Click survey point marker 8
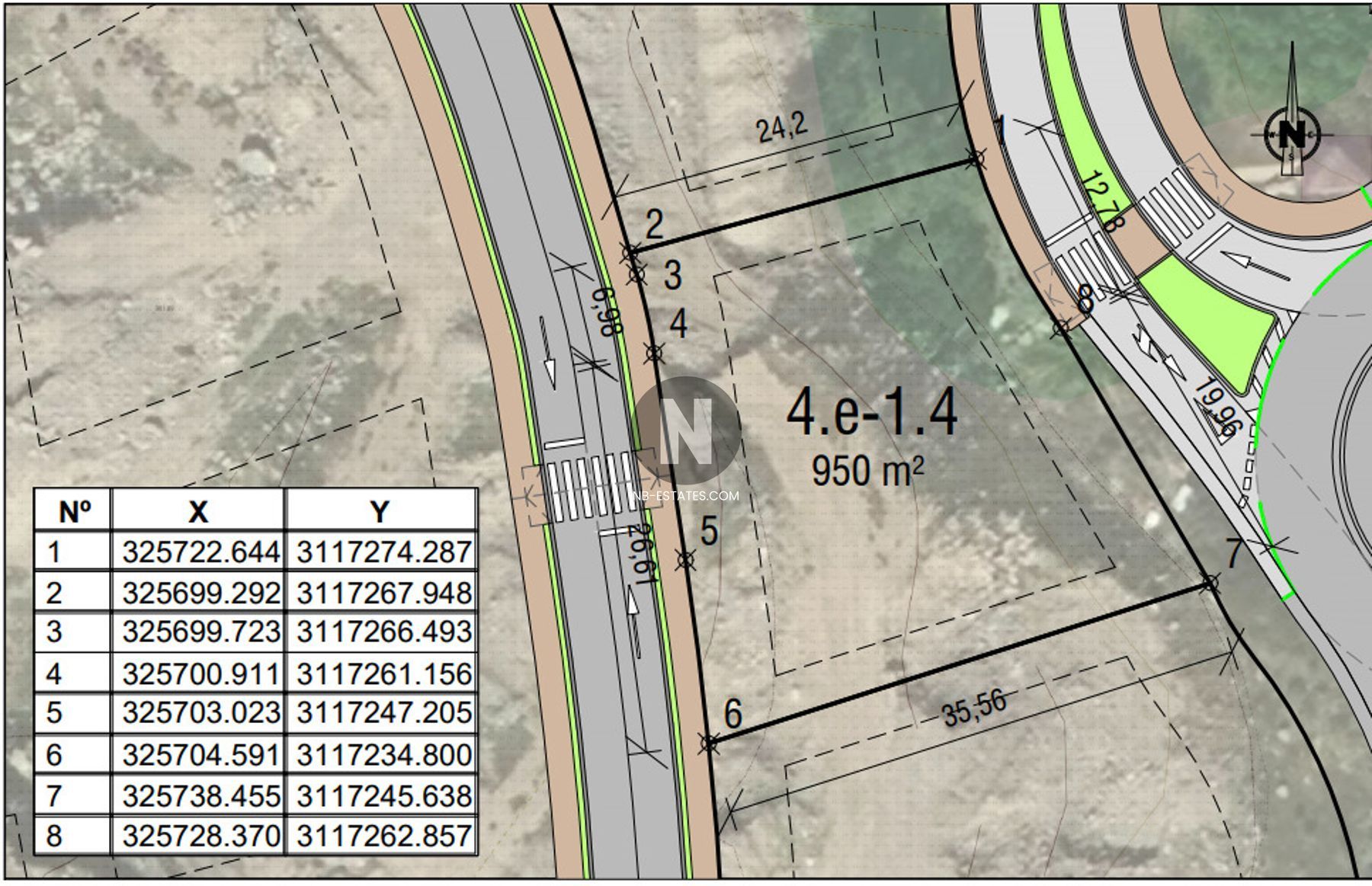 (1060, 329)
